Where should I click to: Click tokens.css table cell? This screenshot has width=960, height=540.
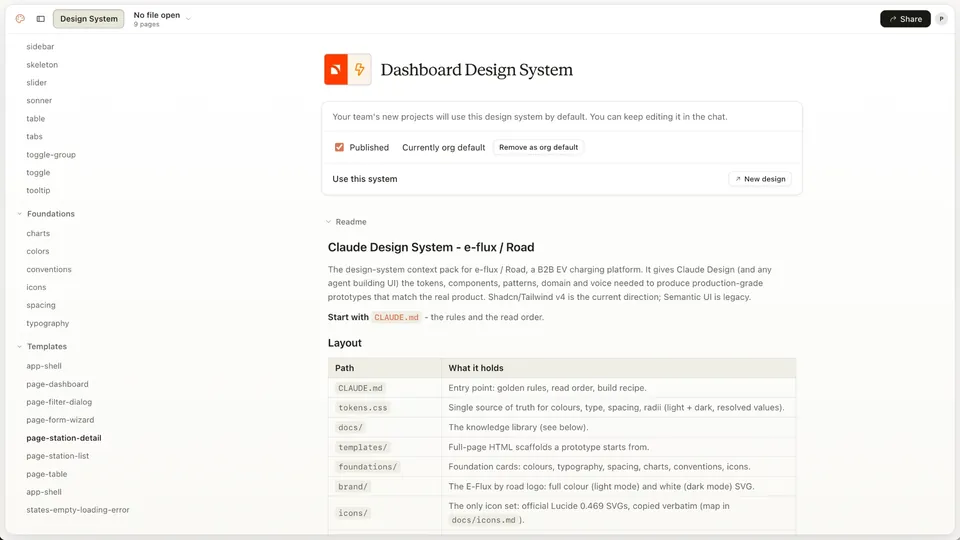(x=362, y=408)
